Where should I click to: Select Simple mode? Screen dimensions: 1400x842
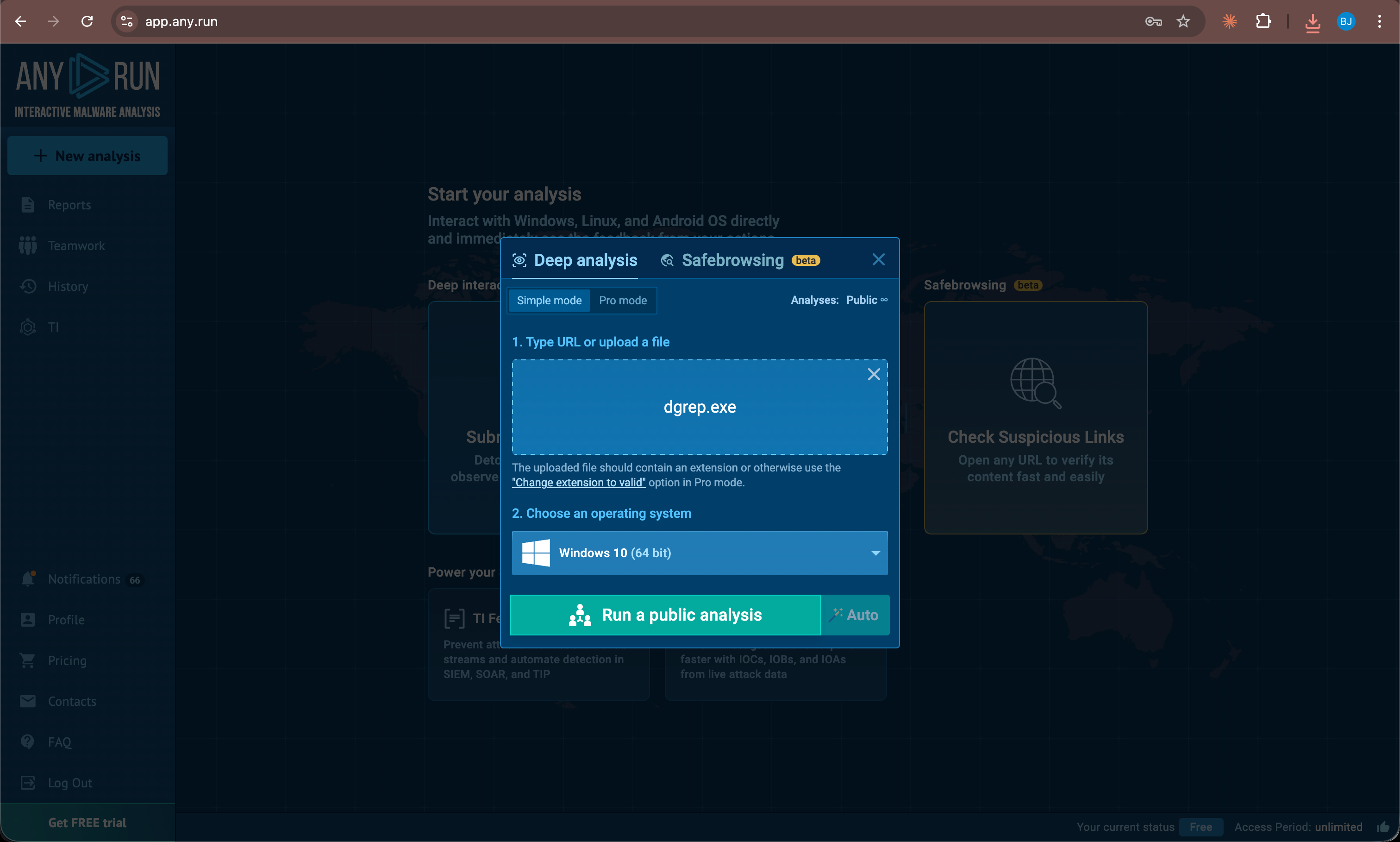pyautogui.click(x=549, y=300)
